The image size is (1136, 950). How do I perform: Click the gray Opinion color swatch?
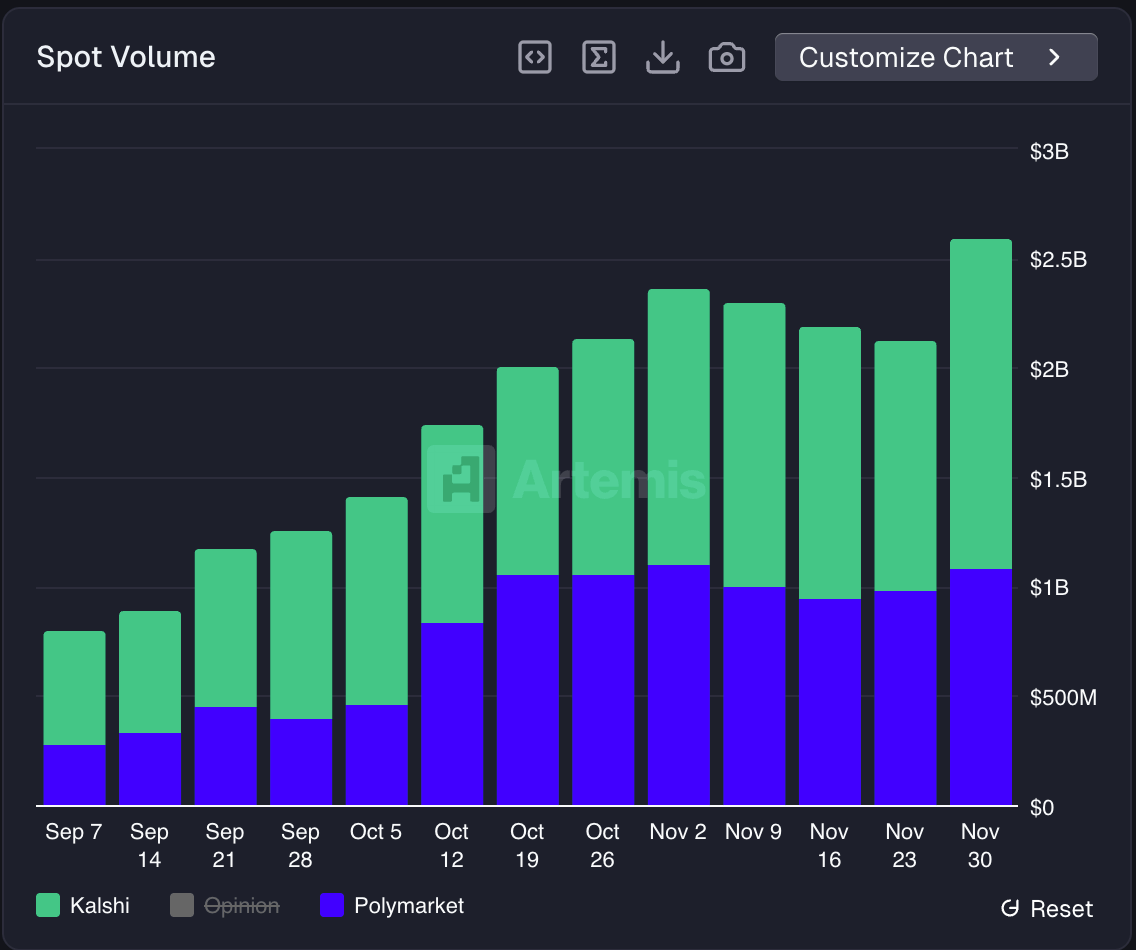click(182, 906)
